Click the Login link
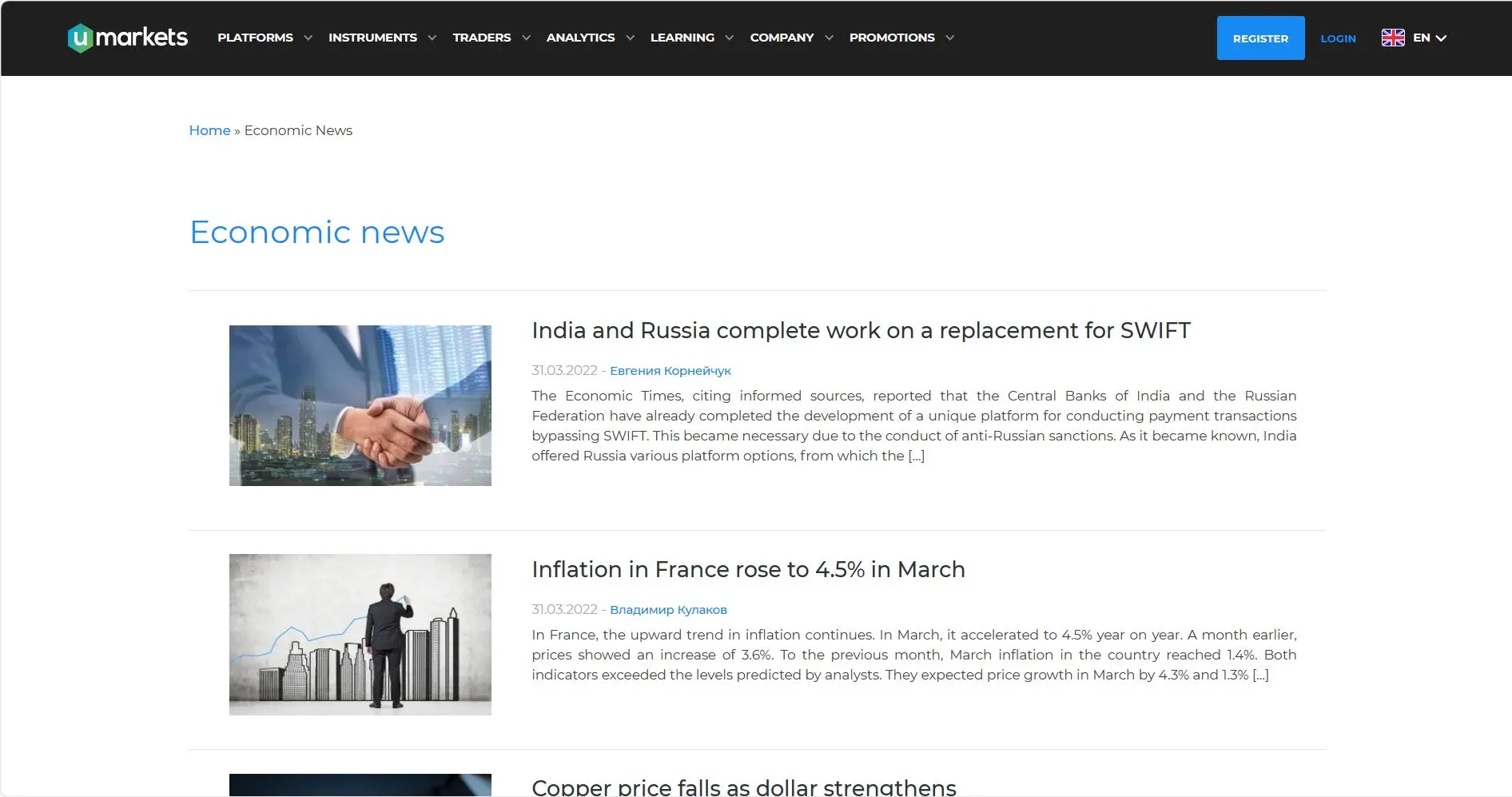 click(x=1338, y=38)
